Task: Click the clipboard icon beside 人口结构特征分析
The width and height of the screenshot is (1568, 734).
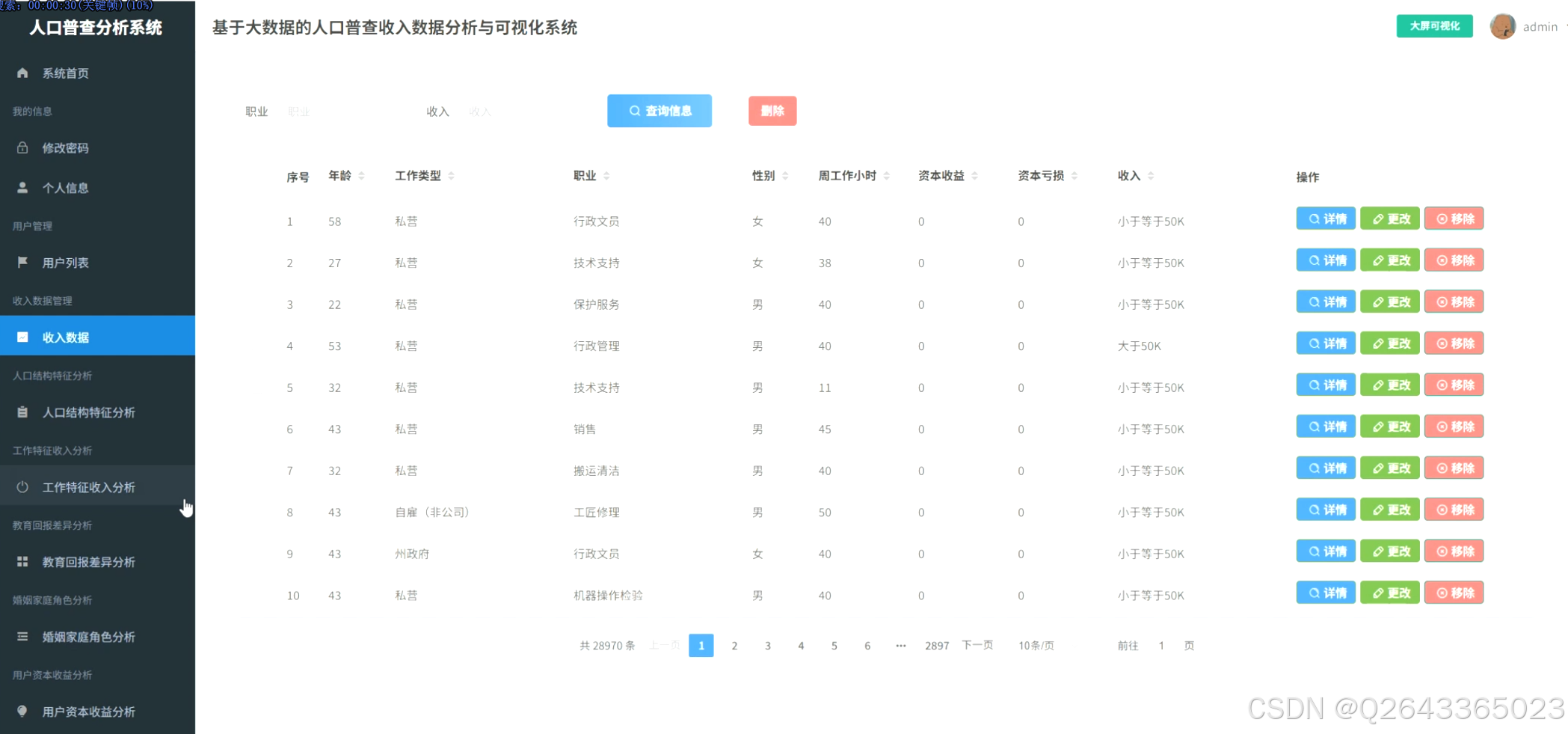Action: pyautogui.click(x=22, y=412)
